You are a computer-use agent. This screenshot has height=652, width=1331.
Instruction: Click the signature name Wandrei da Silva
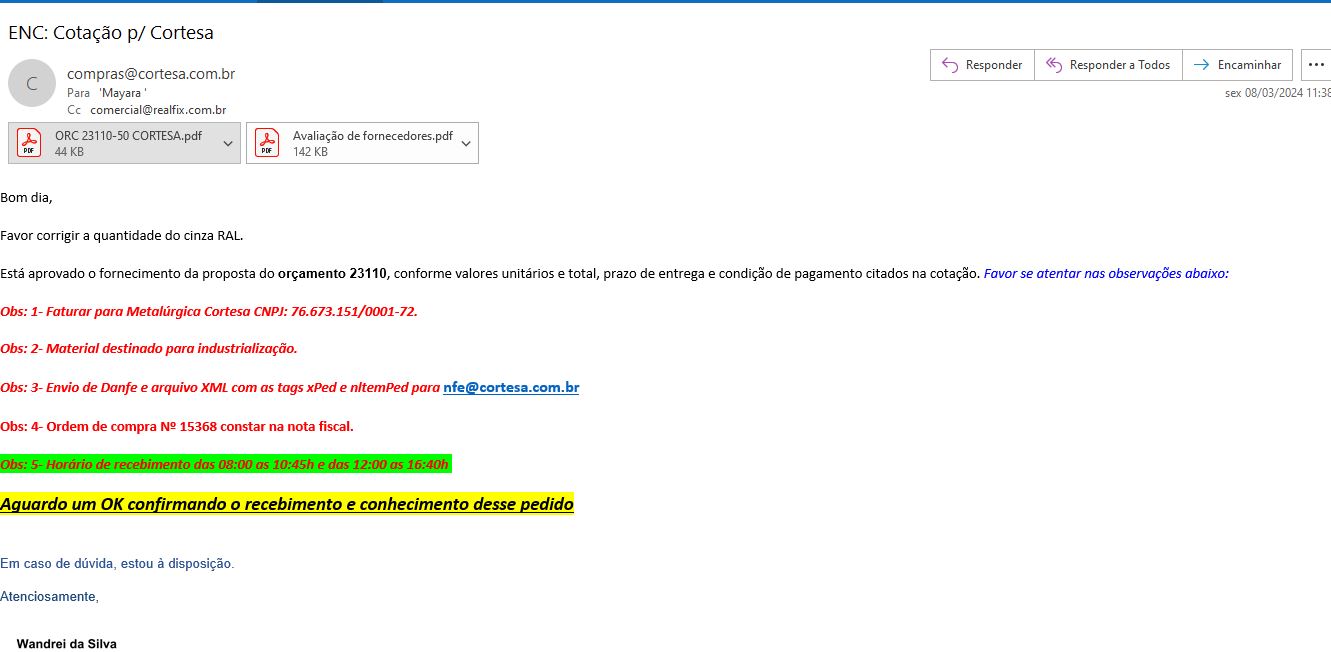(x=66, y=644)
